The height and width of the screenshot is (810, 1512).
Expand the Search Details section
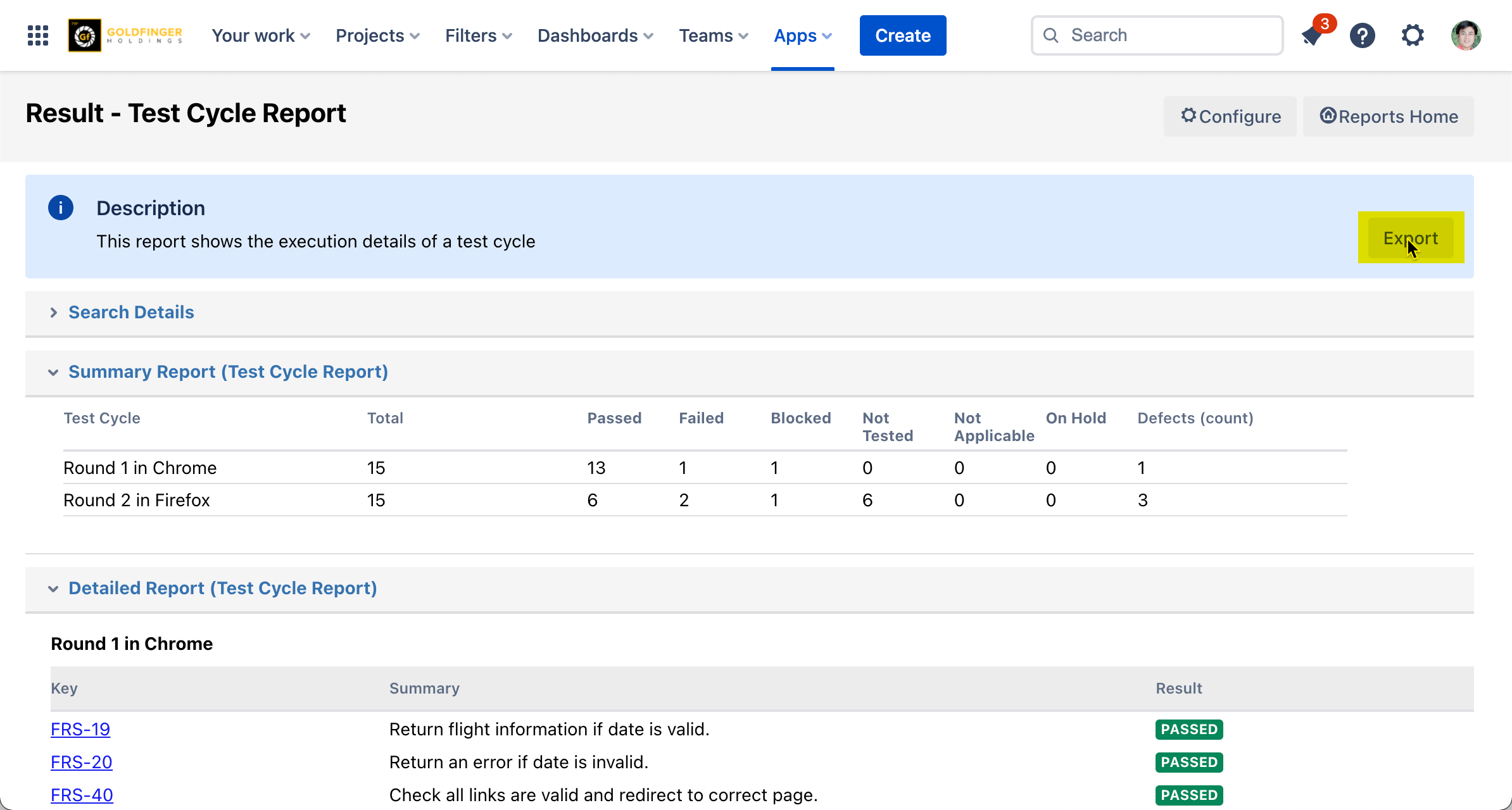click(131, 313)
